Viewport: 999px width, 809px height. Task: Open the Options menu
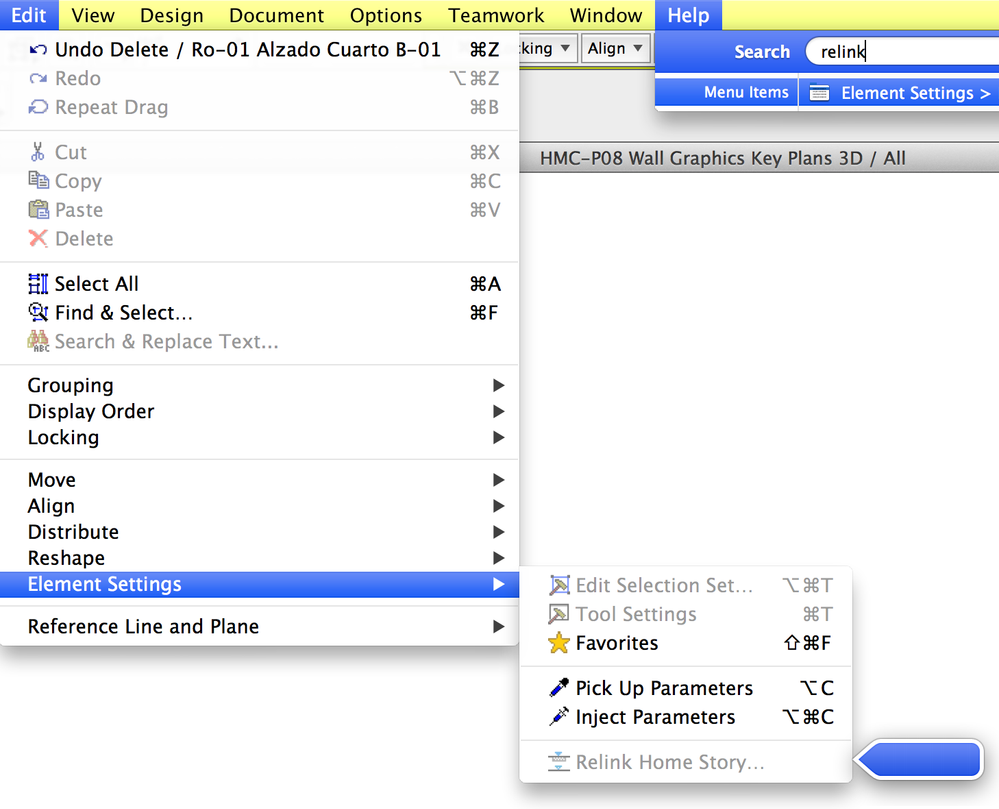(386, 15)
